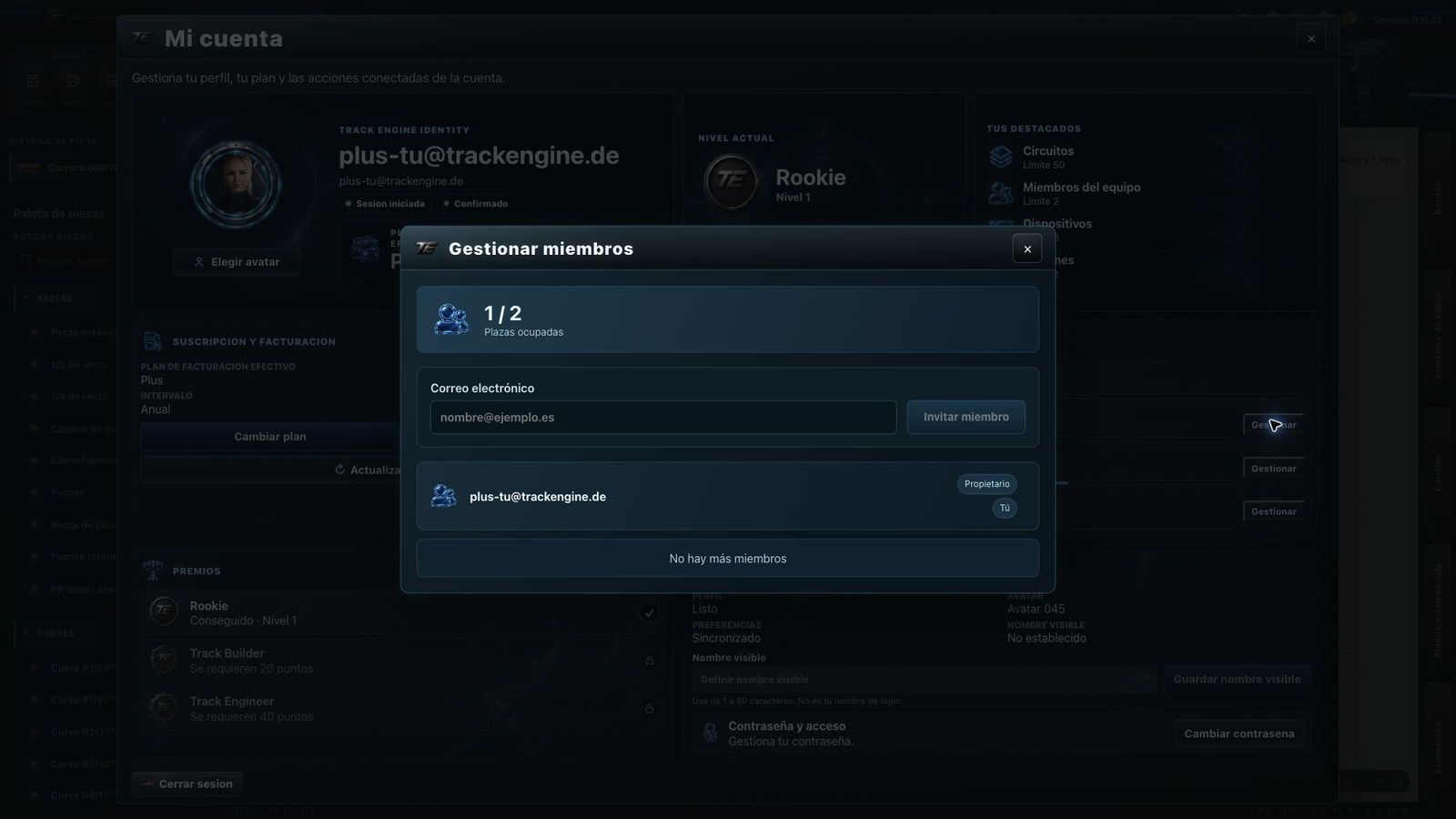Collapse the CURVAS section in the parts palette

click(x=25, y=632)
